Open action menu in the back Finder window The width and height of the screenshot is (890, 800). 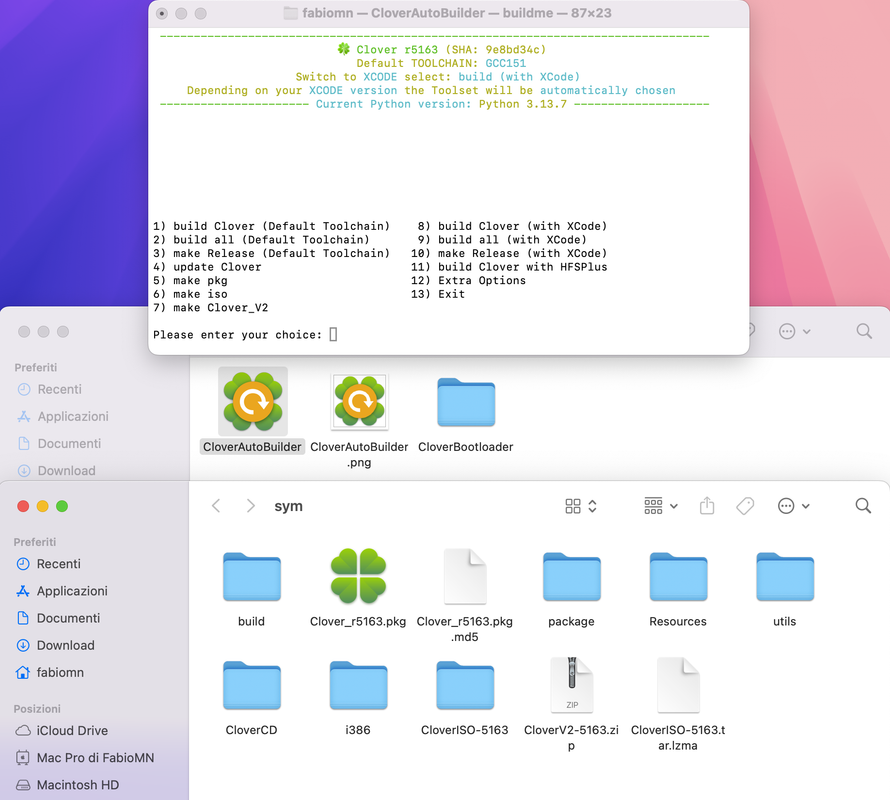(x=795, y=332)
